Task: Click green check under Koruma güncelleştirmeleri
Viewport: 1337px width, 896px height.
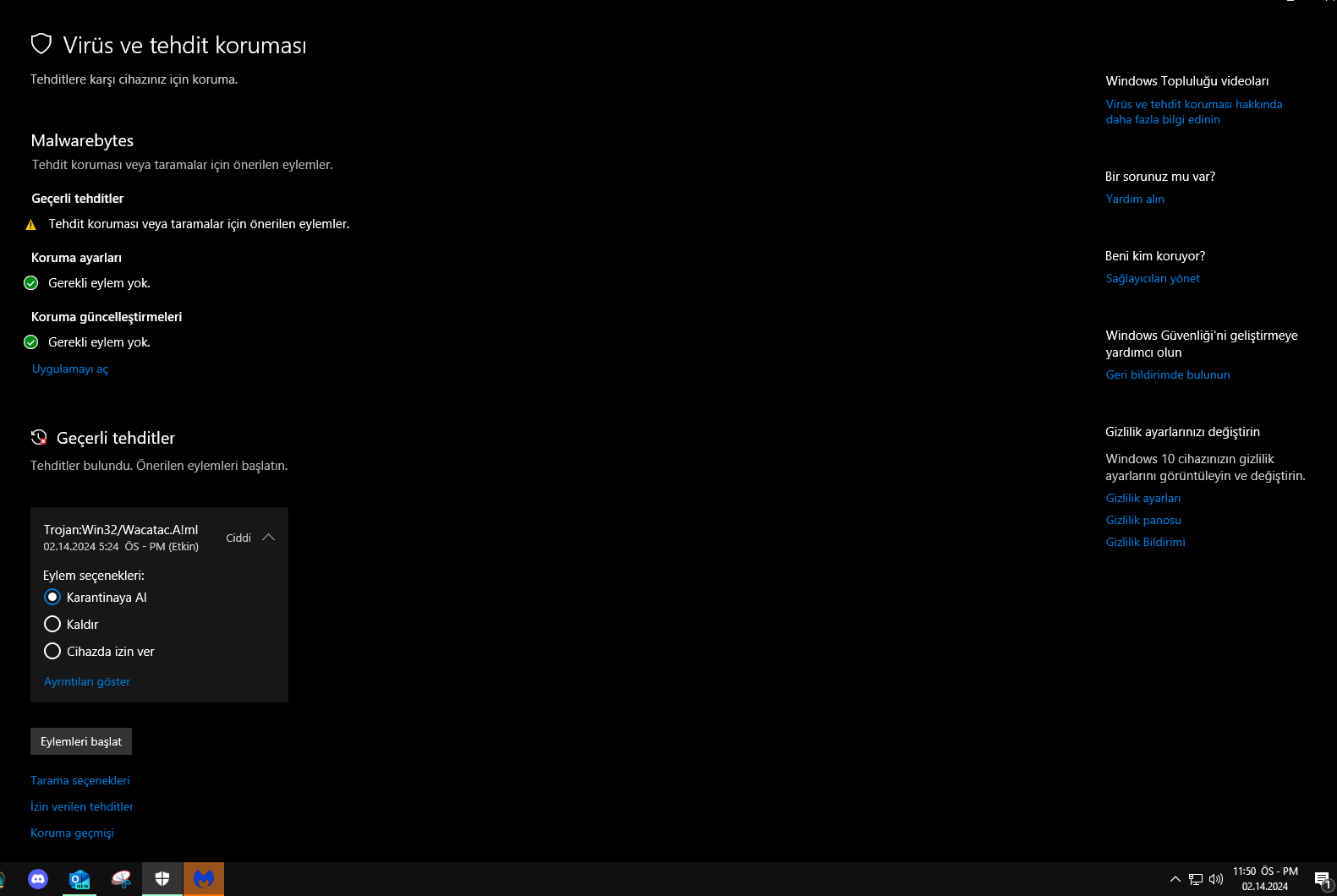Action: pyautogui.click(x=31, y=342)
